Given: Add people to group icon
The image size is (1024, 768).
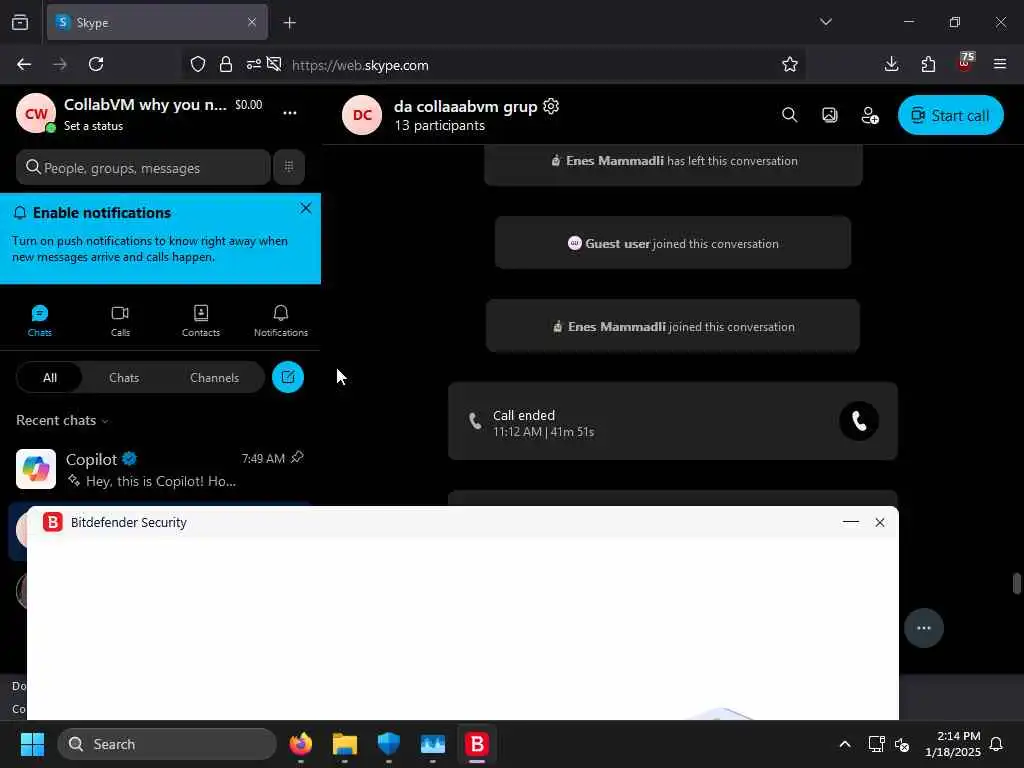Looking at the screenshot, I should (x=870, y=115).
